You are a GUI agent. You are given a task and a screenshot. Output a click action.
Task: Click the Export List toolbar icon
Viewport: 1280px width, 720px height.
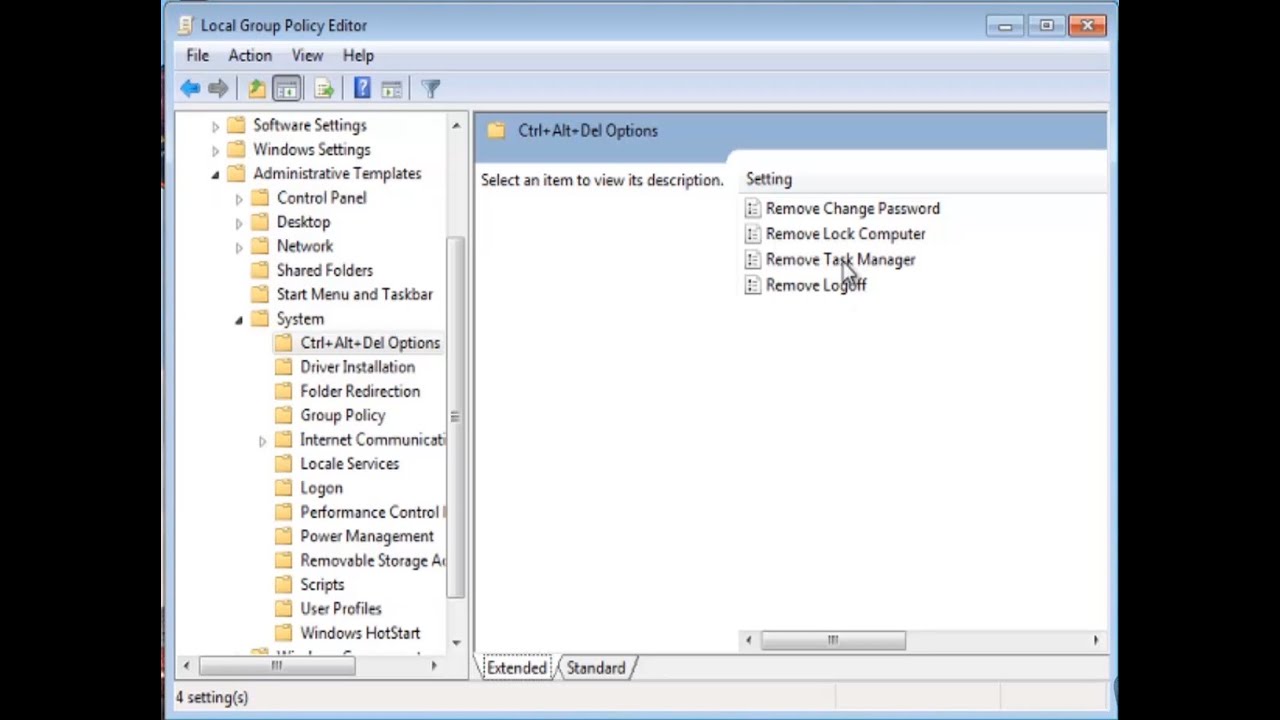point(324,89)
